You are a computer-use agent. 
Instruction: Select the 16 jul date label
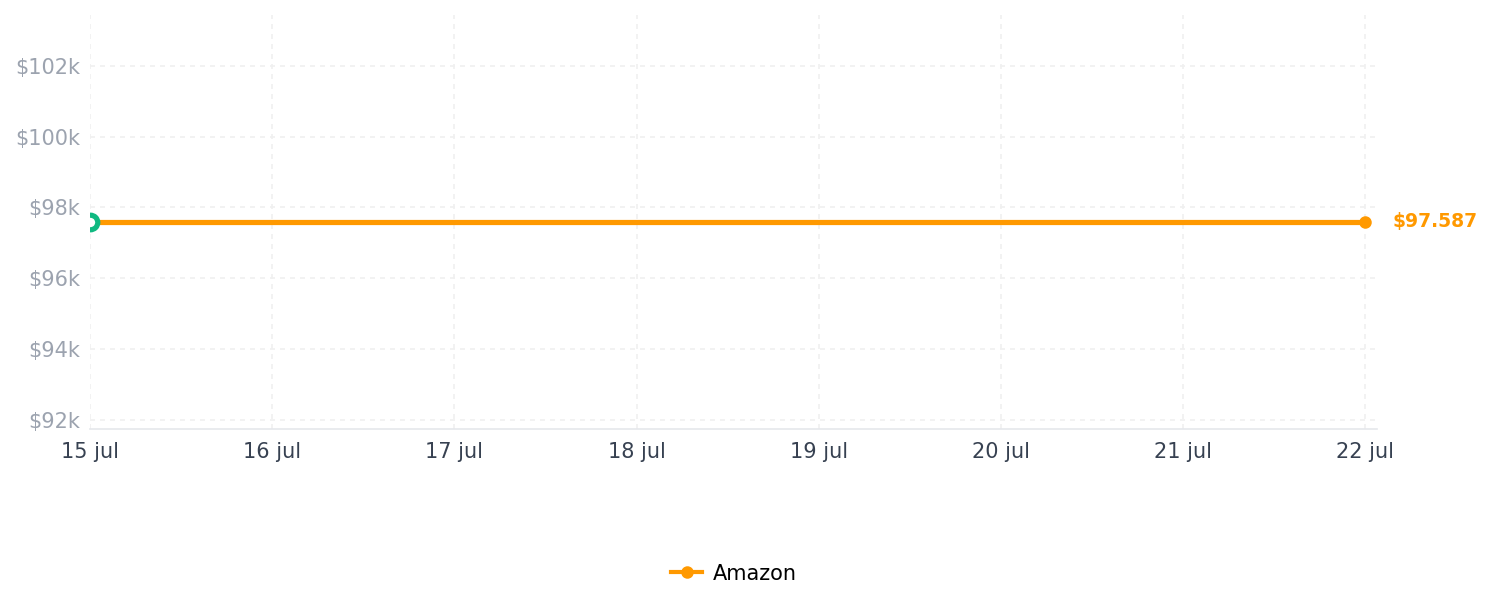tap(272, 451)
